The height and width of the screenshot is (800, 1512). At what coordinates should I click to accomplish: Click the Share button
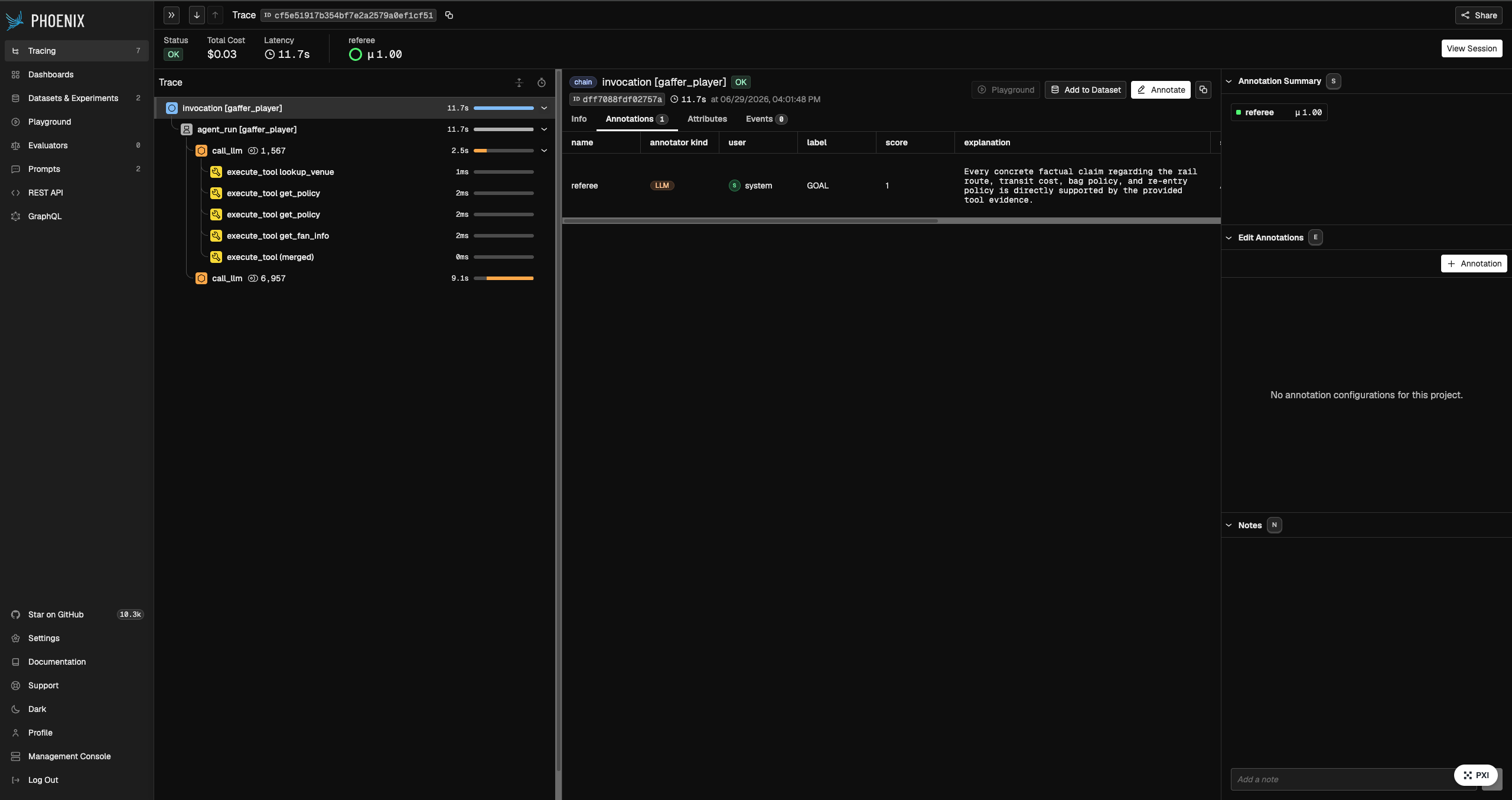(1479, 15)
